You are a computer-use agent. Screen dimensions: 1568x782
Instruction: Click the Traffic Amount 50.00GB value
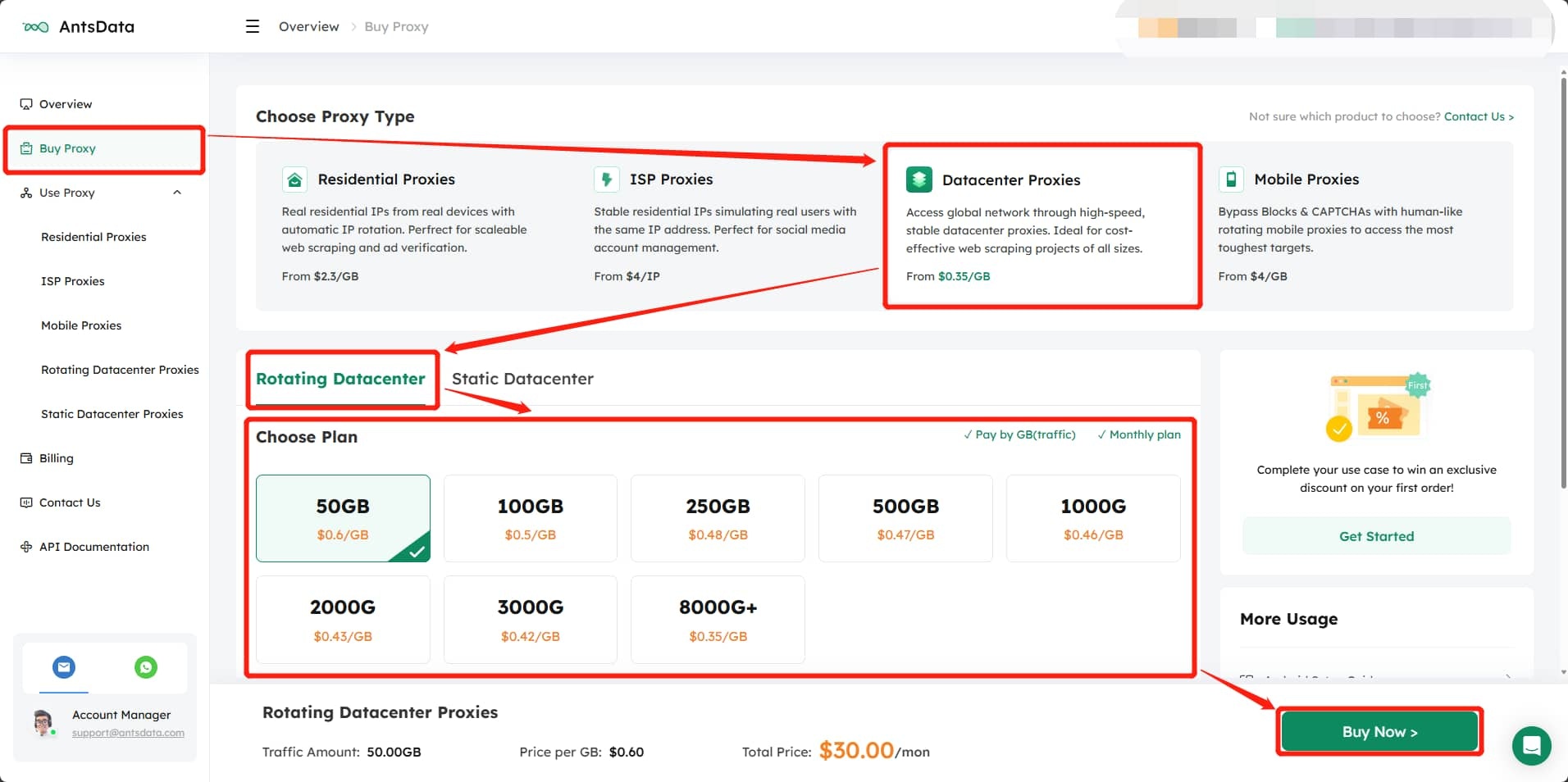click(x=394, y=752)
